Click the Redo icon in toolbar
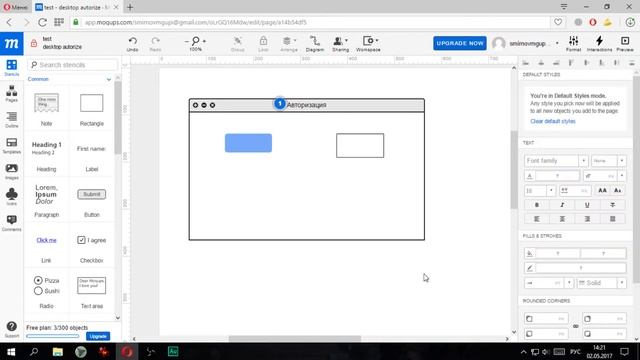The image size is (640, 360). point(156,43)
